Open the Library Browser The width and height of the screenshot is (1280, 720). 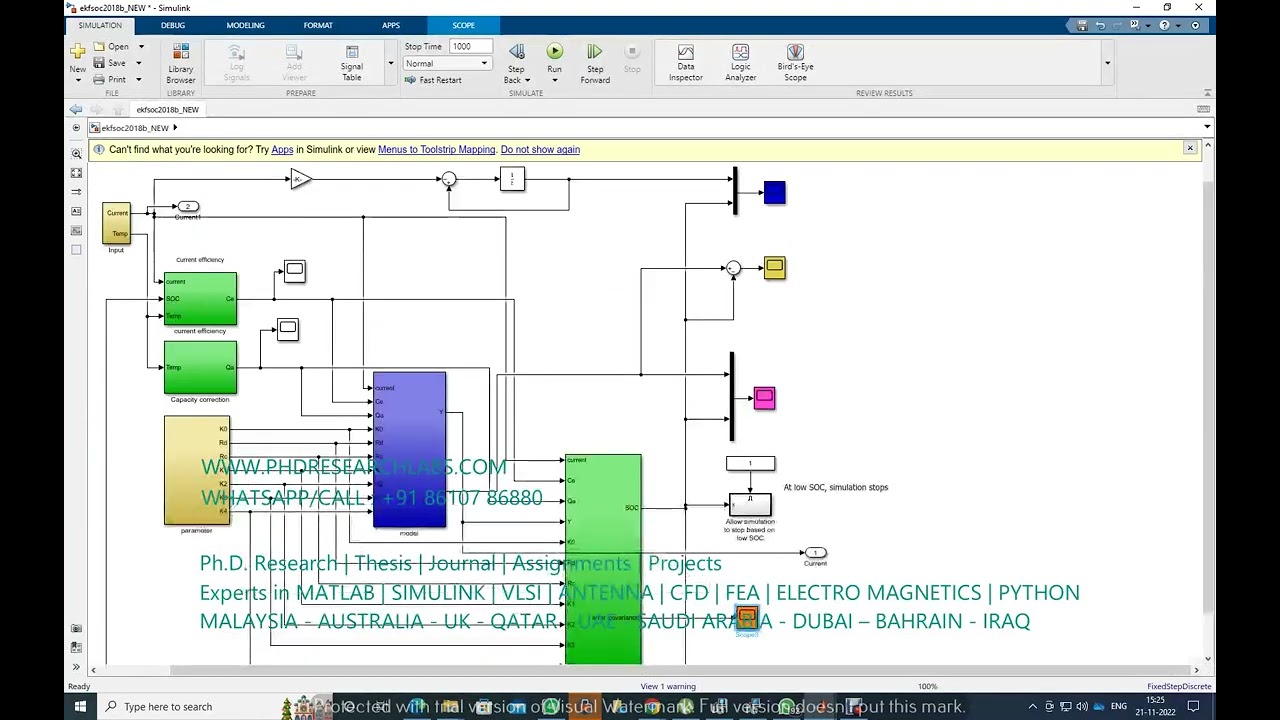[x=181, y=63]
